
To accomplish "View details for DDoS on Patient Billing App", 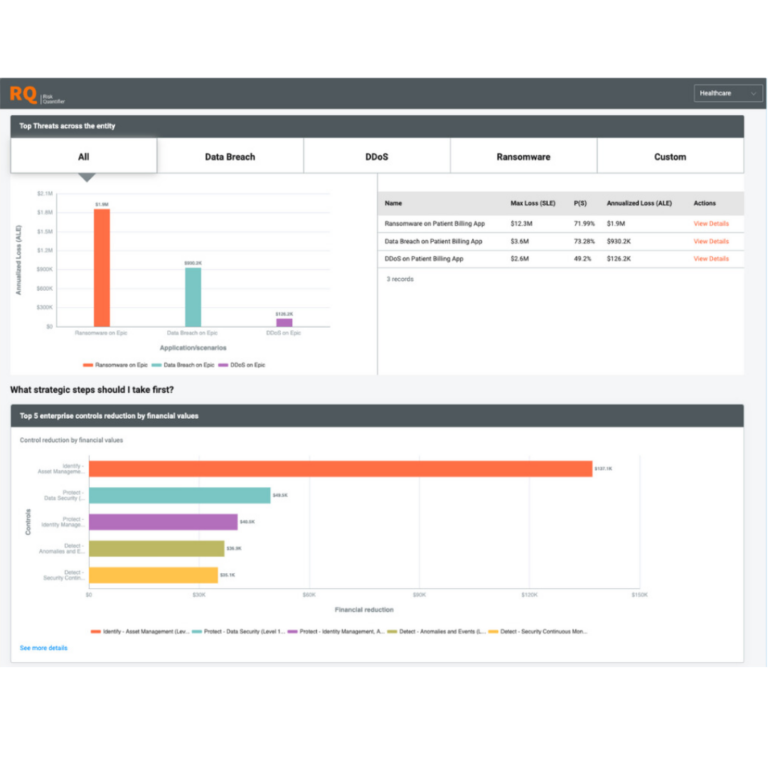I will point(711,259).
